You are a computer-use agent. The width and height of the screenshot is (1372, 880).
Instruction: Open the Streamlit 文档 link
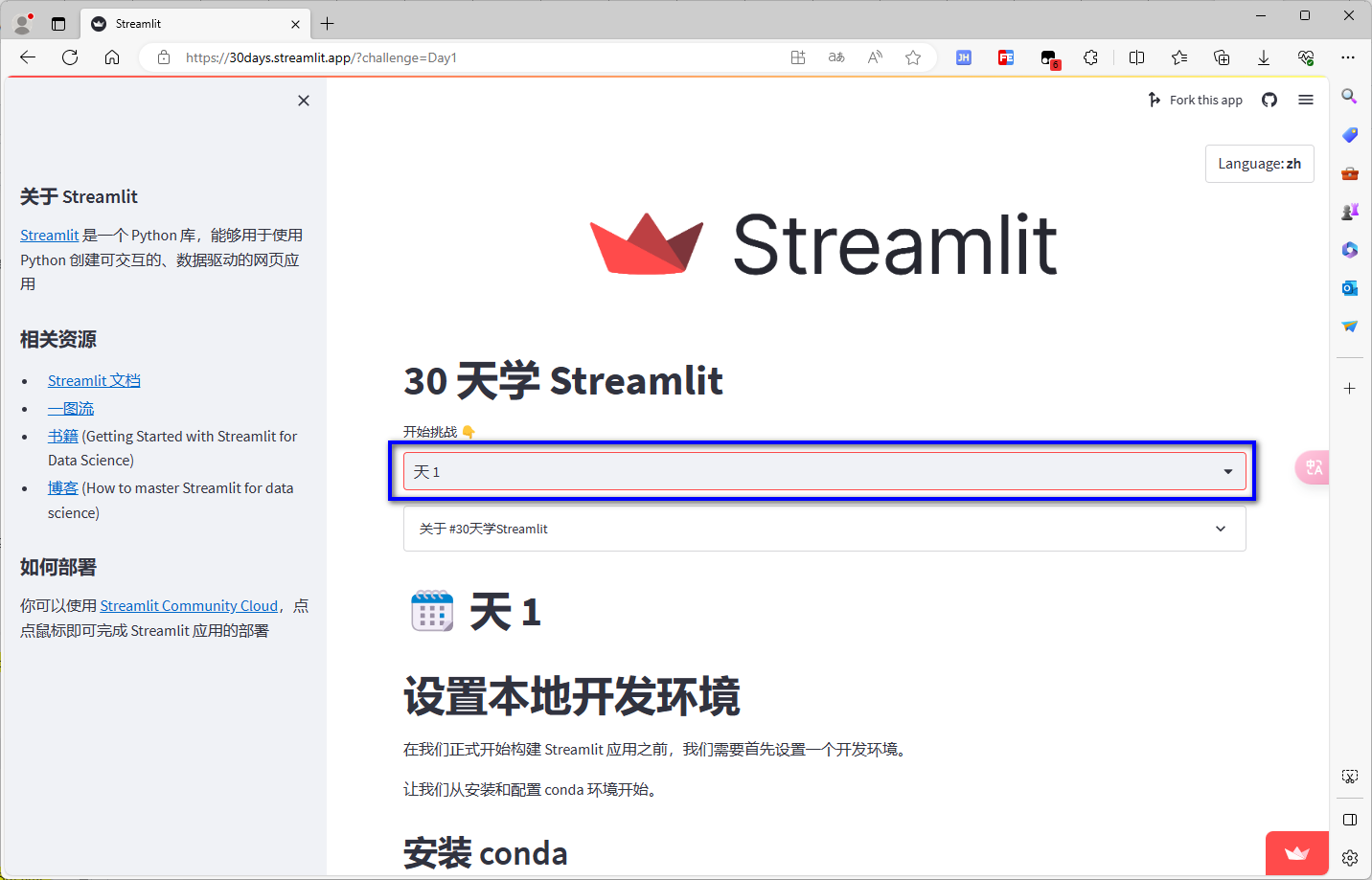(94, 380)
